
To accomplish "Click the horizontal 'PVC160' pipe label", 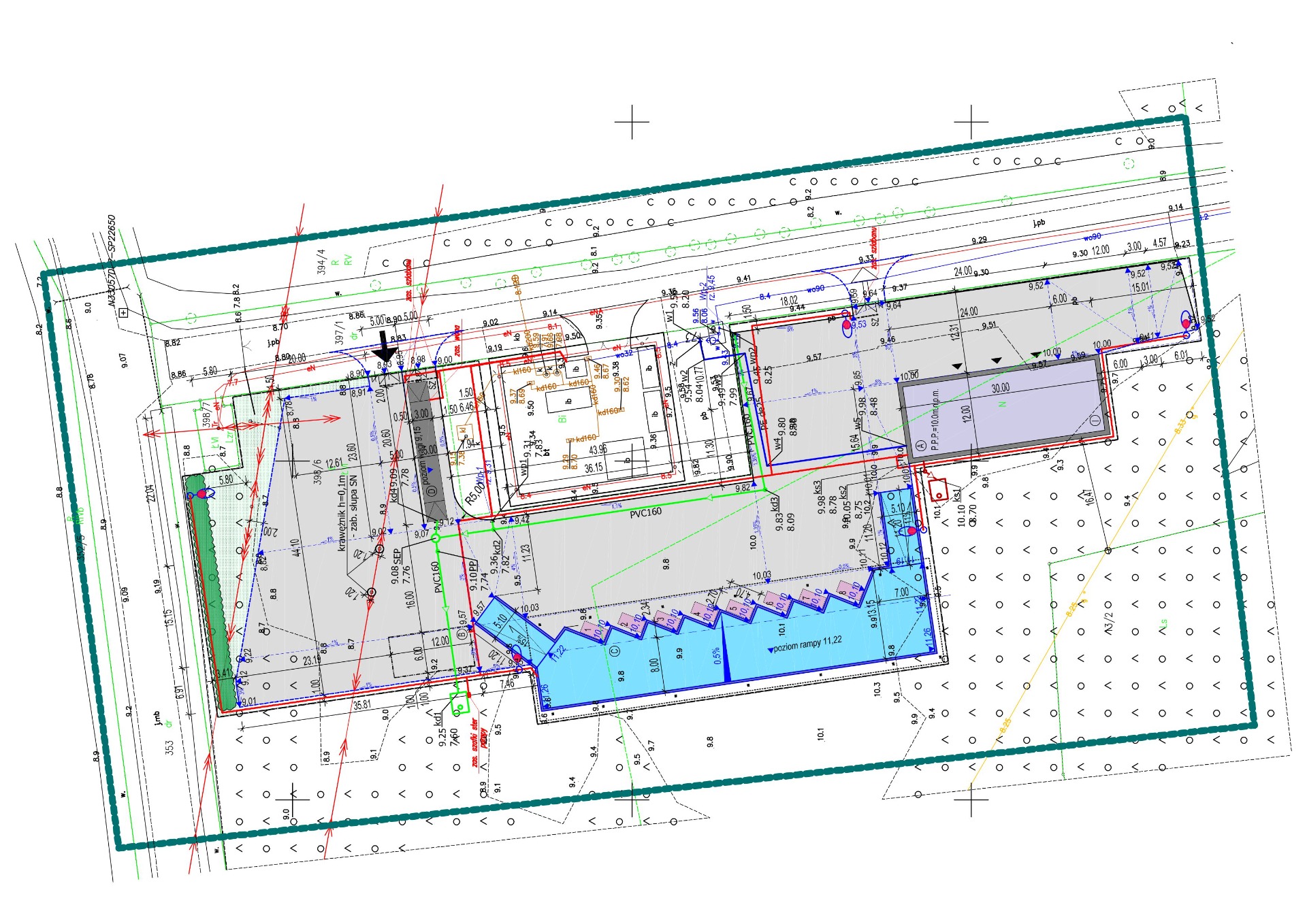I will (x=645, y=512).
